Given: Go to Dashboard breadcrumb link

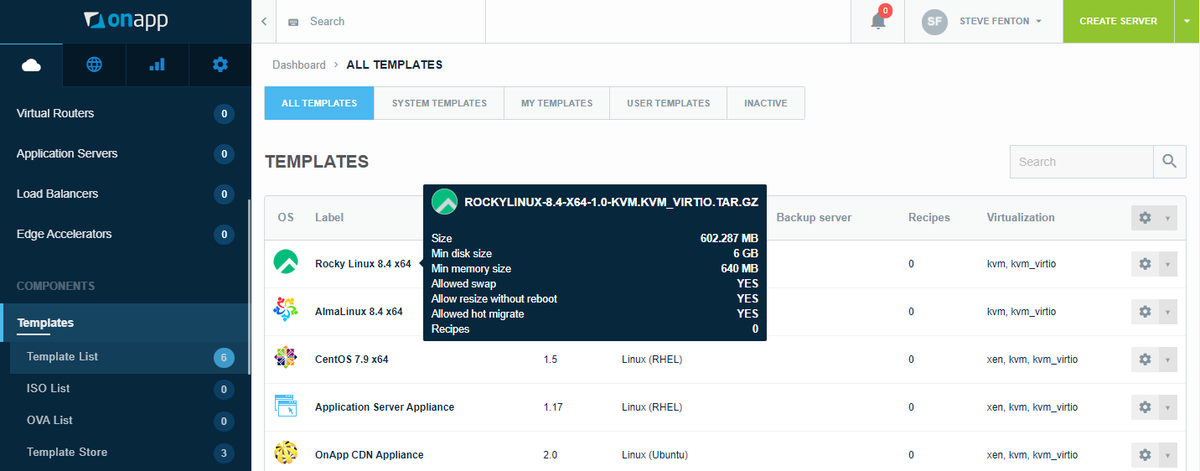Looking at the screenshot, I should coord(299,65).
